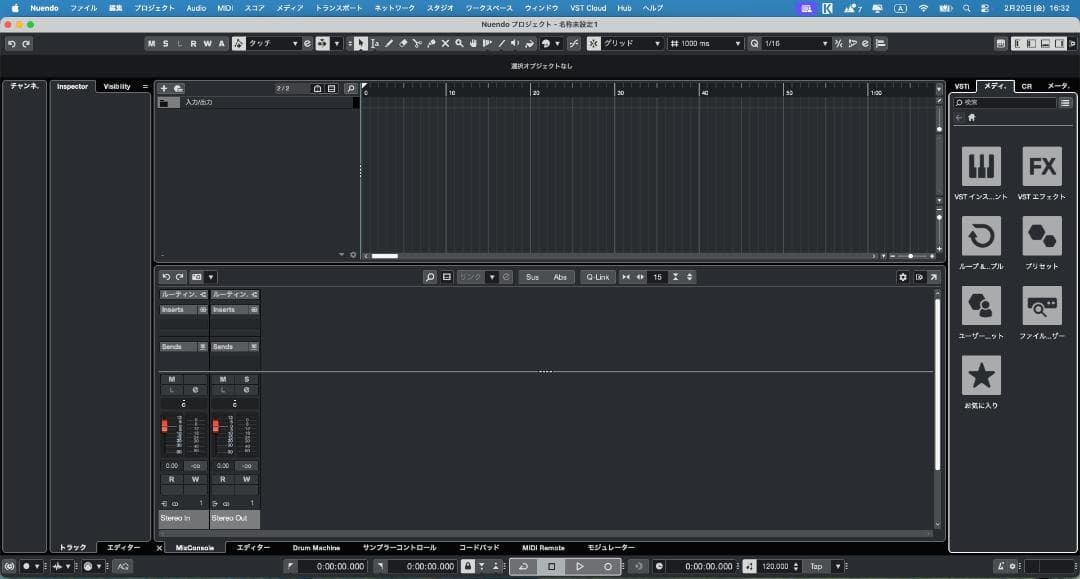Select the Zoom magnifier tool
This screenshot has width=1080, height=579.
point(459,44)
